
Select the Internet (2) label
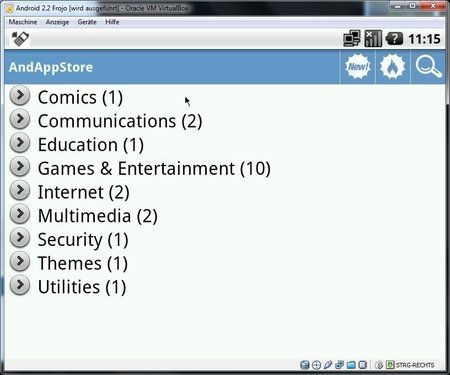point(83,192)
